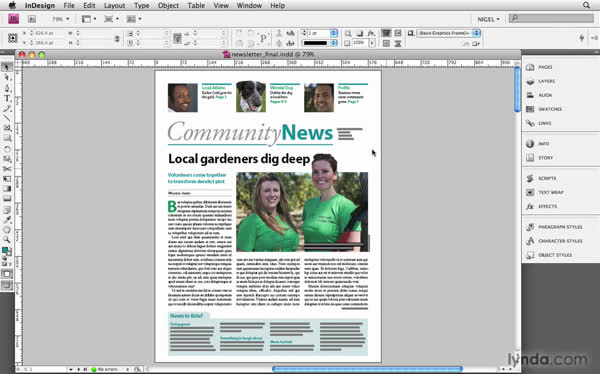The image size is (600, 374).
Task: Select the Selection tool (black arrow)
Action: click(7, 67)
